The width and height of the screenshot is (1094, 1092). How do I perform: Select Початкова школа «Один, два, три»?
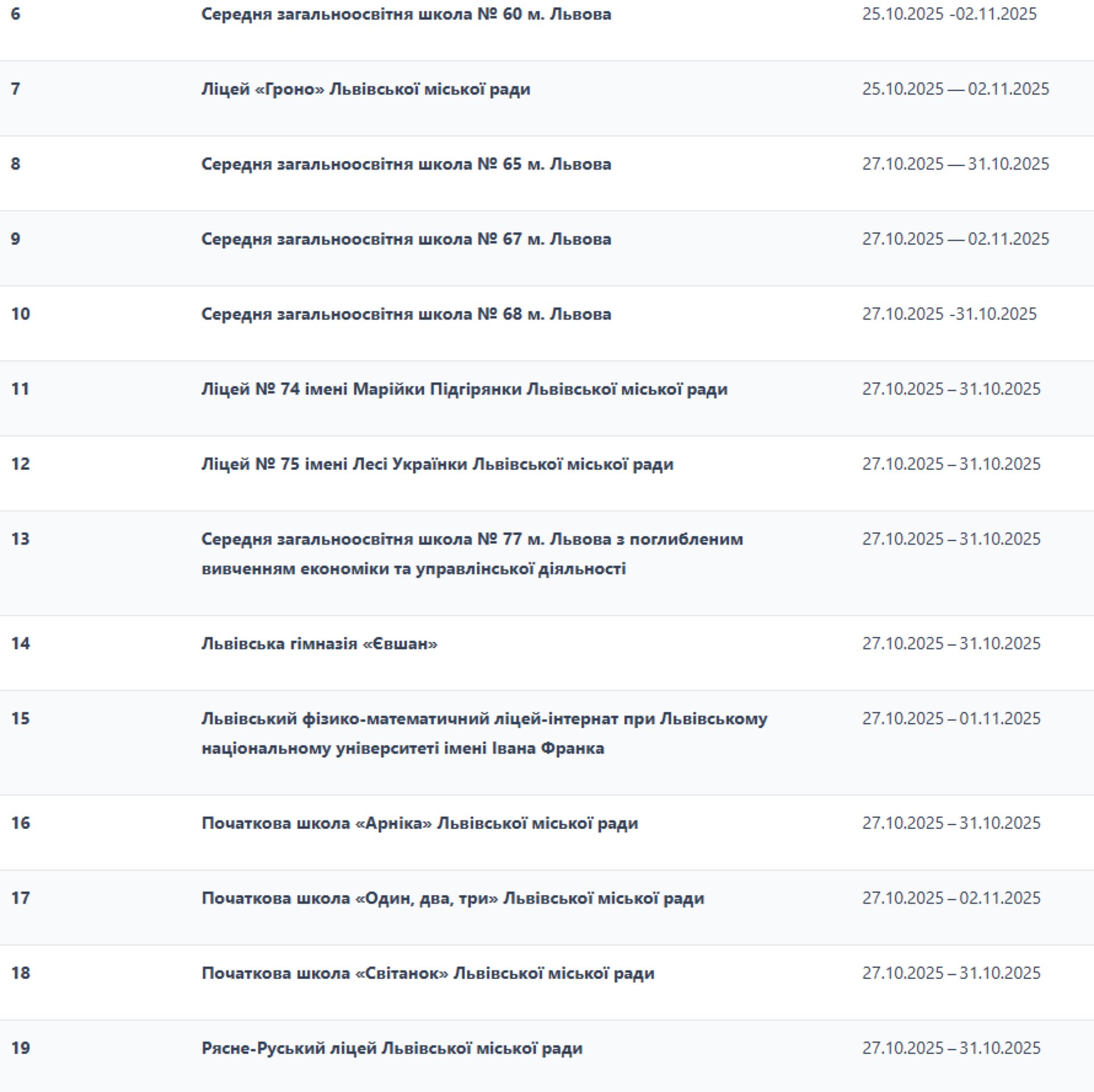[452, 898]
